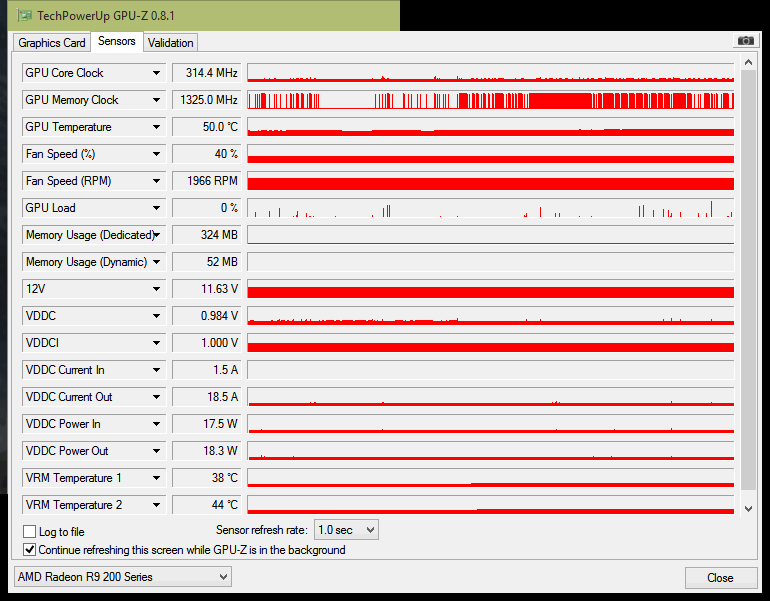Expand the GPU Core Clock dropdown arrow
This screenshot has width=770, height=601.
pyautogui.click(x=156, y=73)
